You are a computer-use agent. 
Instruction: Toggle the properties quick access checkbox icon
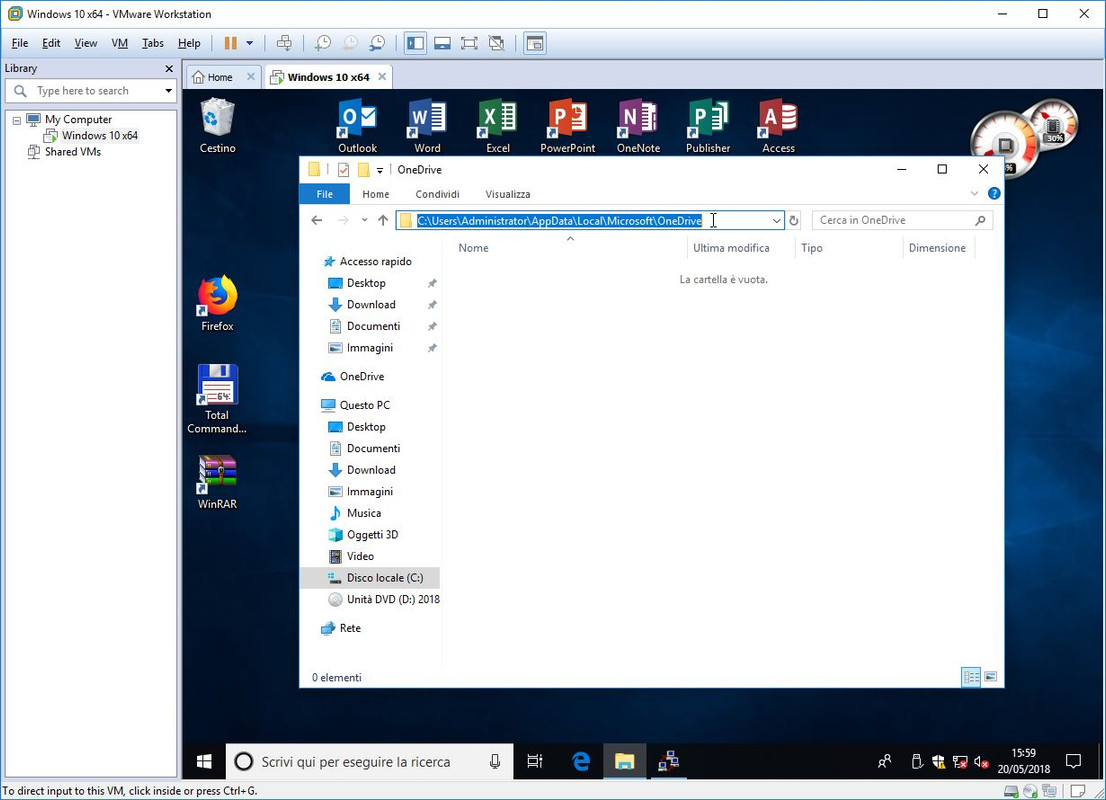click(344, 169)
